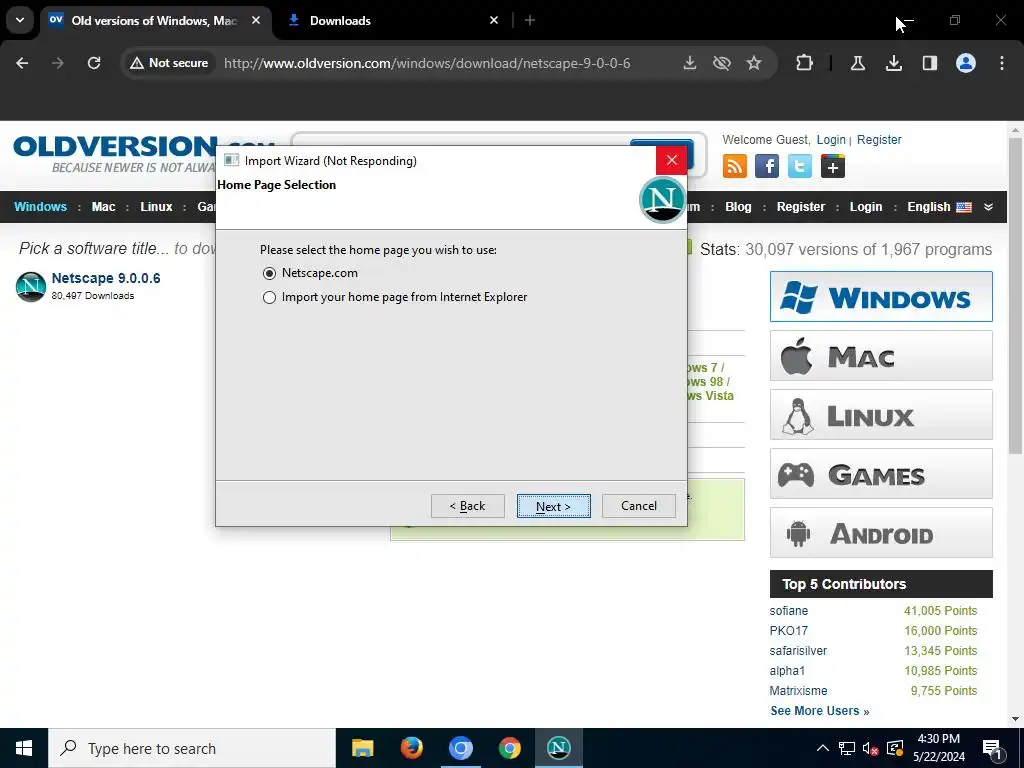Go Back in the Import Wizard
The image size is (1024, 768).
click(x=468, y=506)
